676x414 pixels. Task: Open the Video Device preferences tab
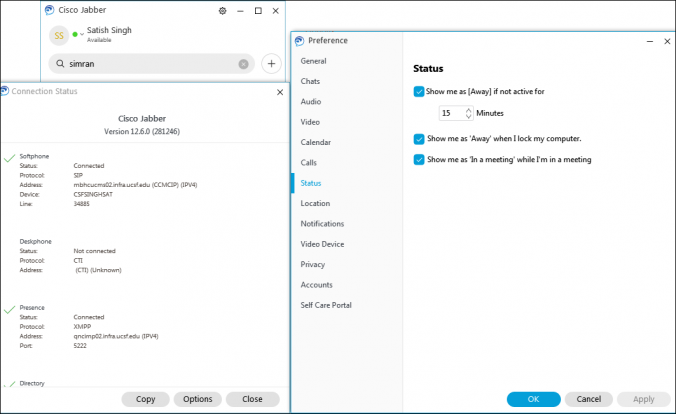tap(322, 244)
